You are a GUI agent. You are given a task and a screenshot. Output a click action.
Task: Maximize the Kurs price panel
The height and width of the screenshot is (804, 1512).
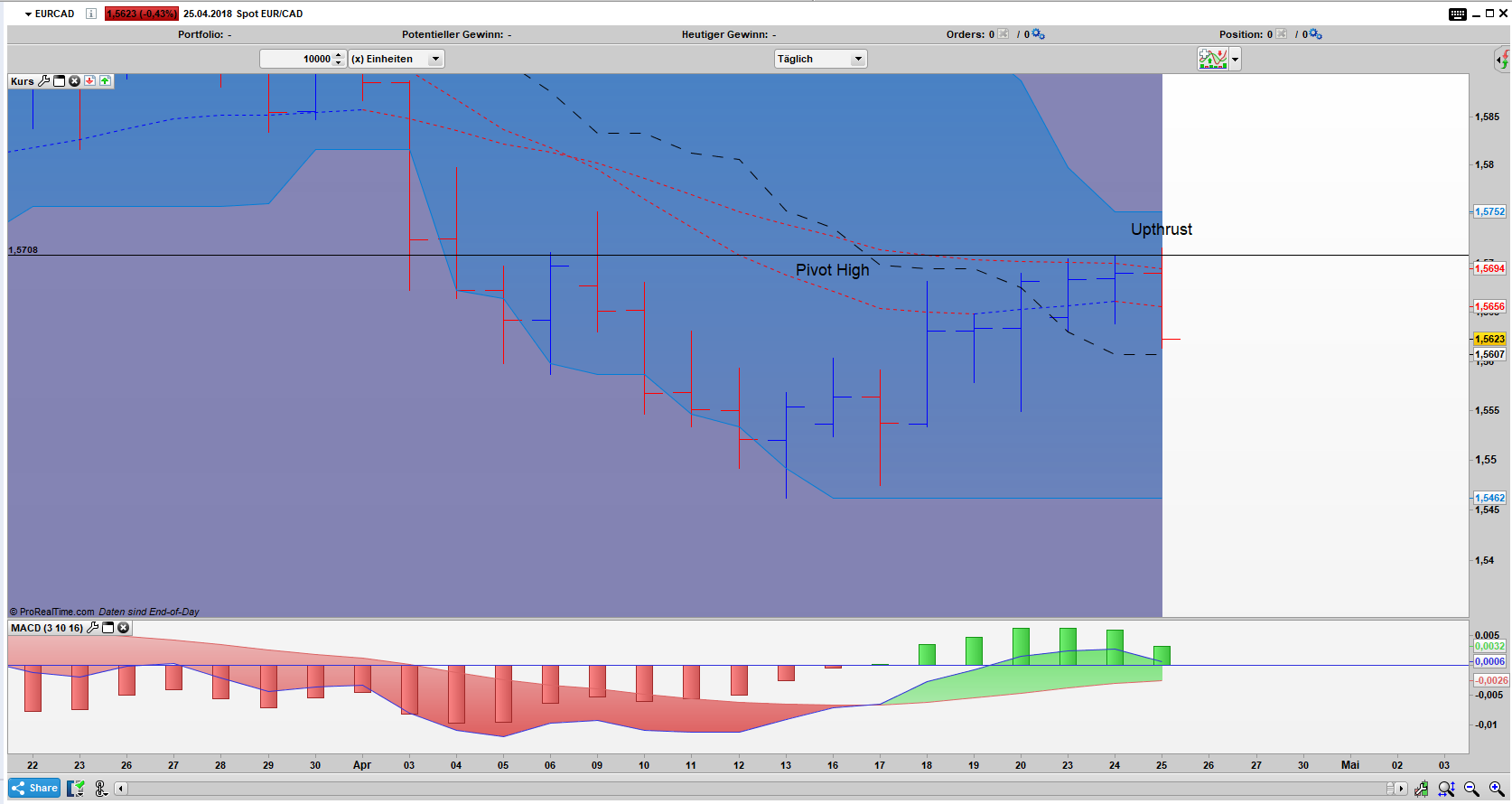pos(60,80)
